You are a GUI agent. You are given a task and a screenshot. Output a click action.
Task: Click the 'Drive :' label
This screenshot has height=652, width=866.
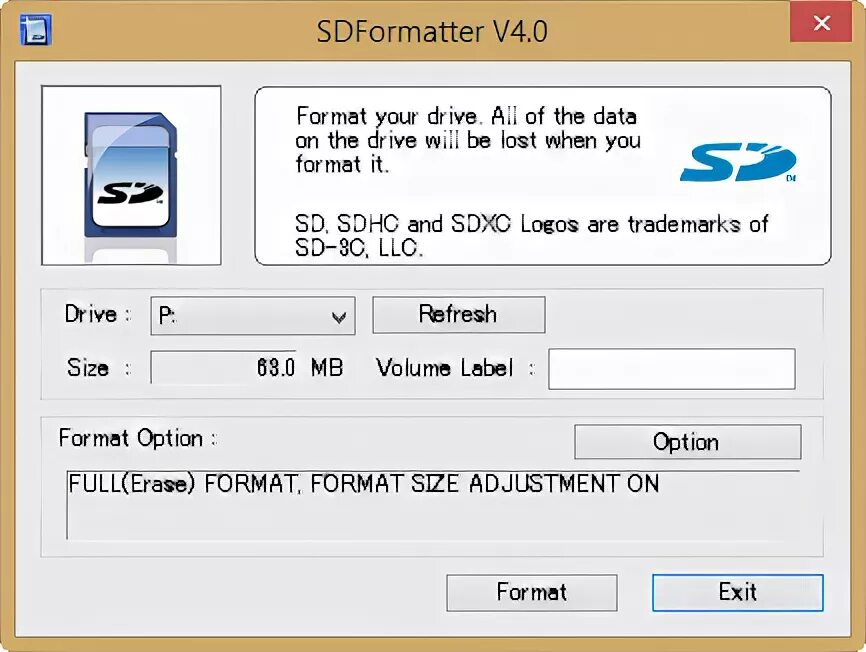pyautogui.click(x=98, y=314)
